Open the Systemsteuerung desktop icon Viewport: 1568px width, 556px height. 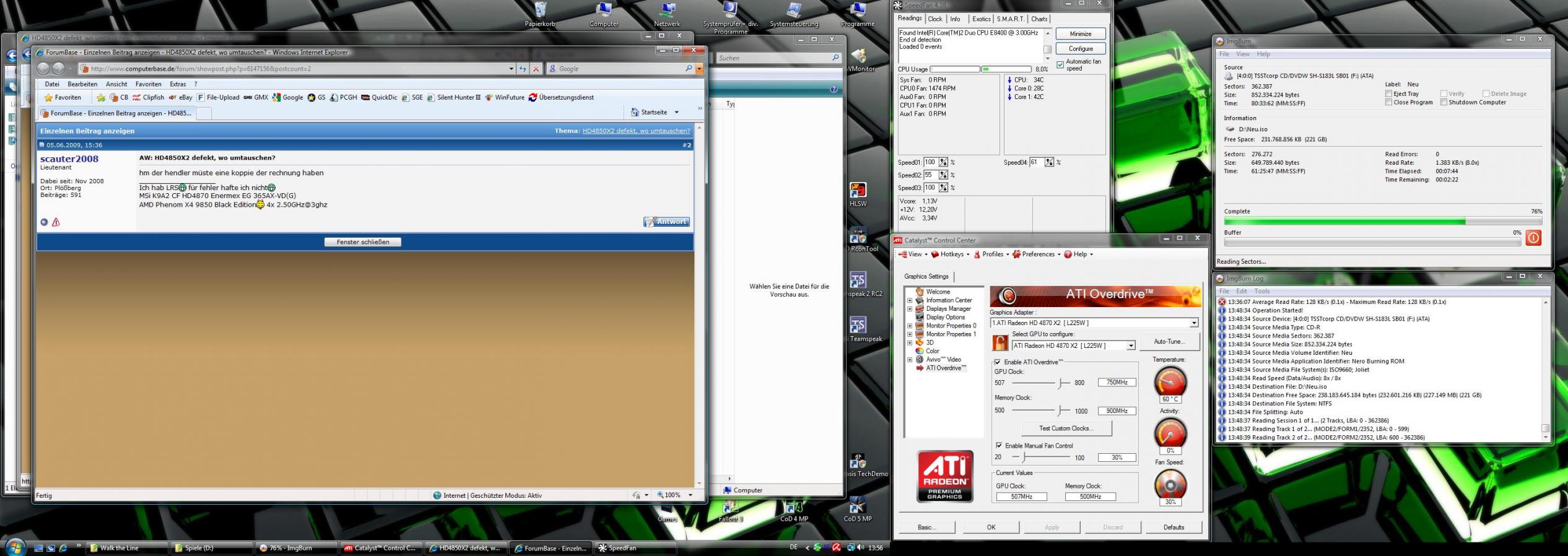click(794, 14)
